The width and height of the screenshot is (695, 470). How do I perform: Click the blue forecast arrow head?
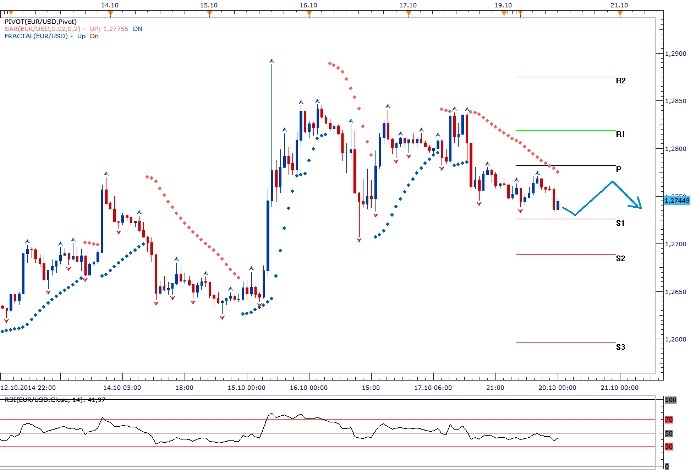(x=638, y=205)
